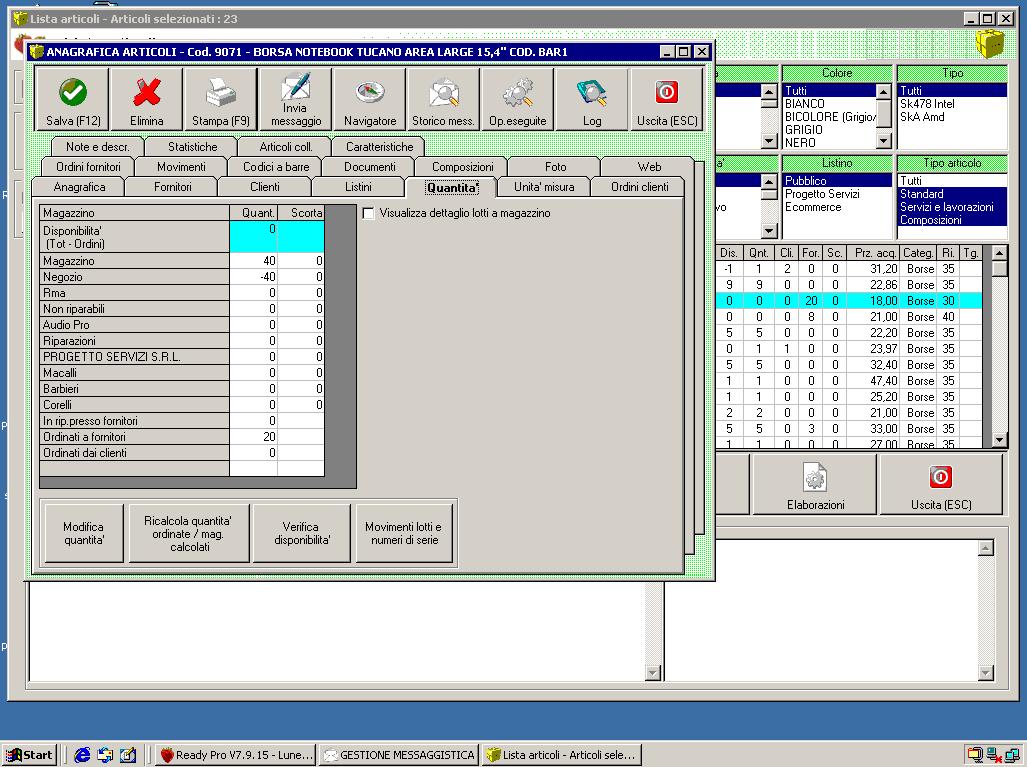Open Movimenti lotti e numeri di serie
The width and height of the screenshot is (1027, 767).
(x=403, y=533)
